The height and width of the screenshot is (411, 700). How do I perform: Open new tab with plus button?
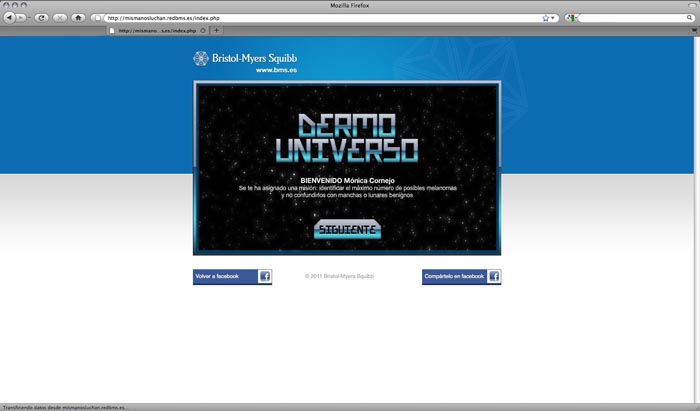(x=217, y=30)
